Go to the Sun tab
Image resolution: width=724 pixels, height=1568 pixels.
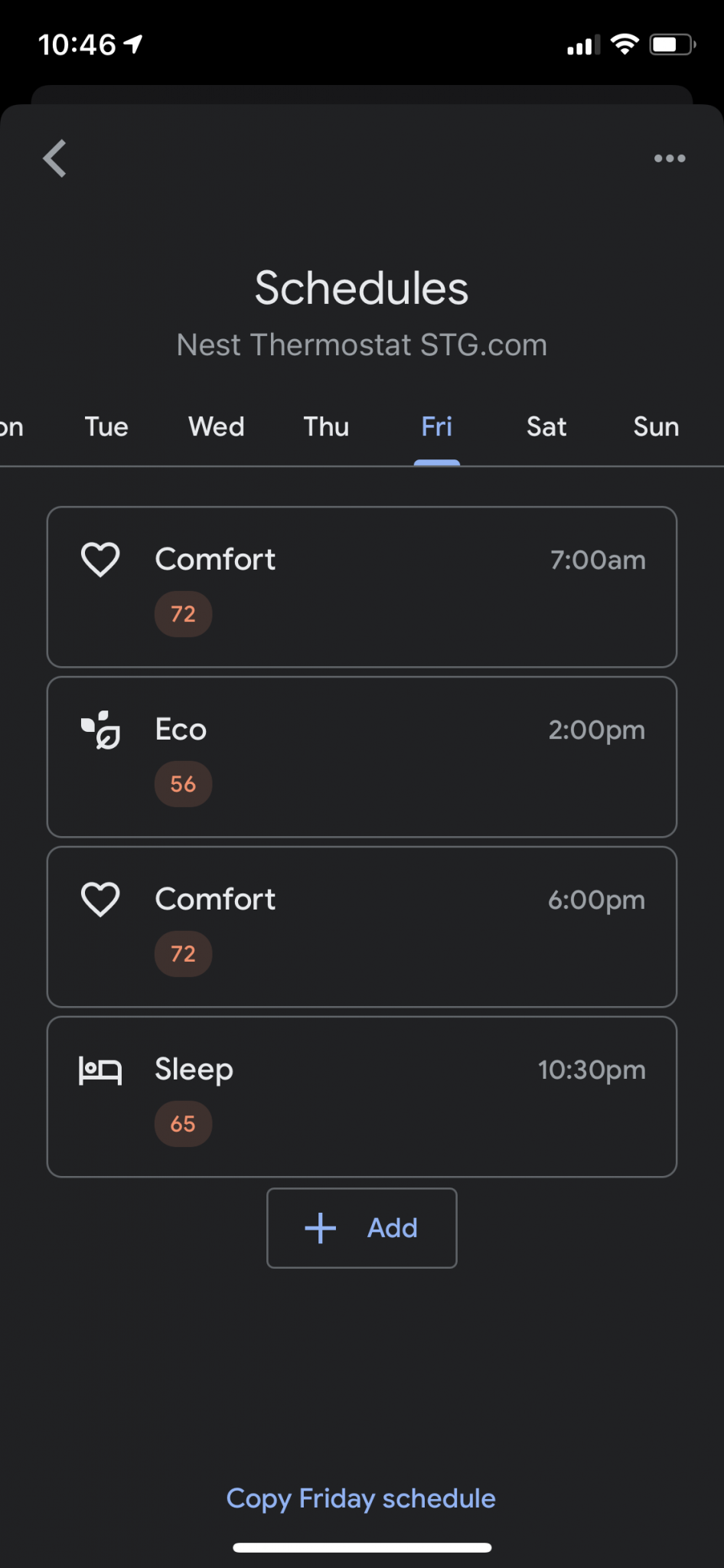click(656, 426)
